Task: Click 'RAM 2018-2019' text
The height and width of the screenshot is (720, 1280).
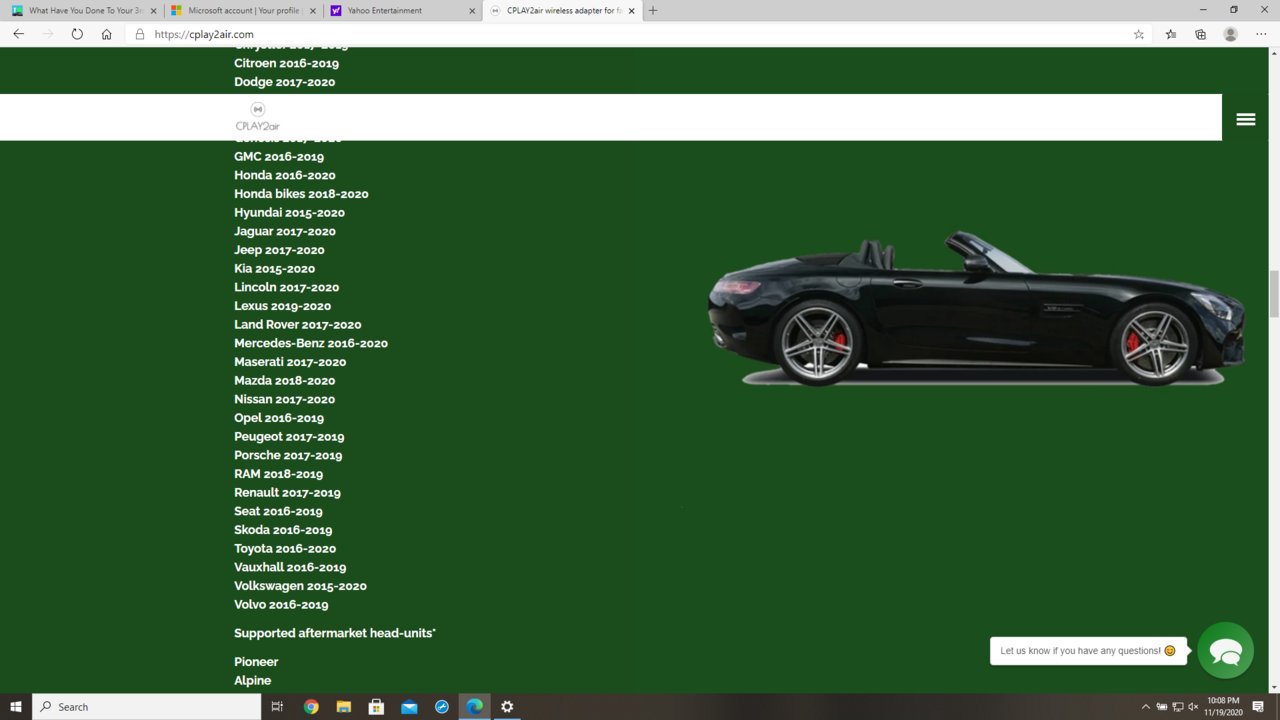Action: point(279,474)
